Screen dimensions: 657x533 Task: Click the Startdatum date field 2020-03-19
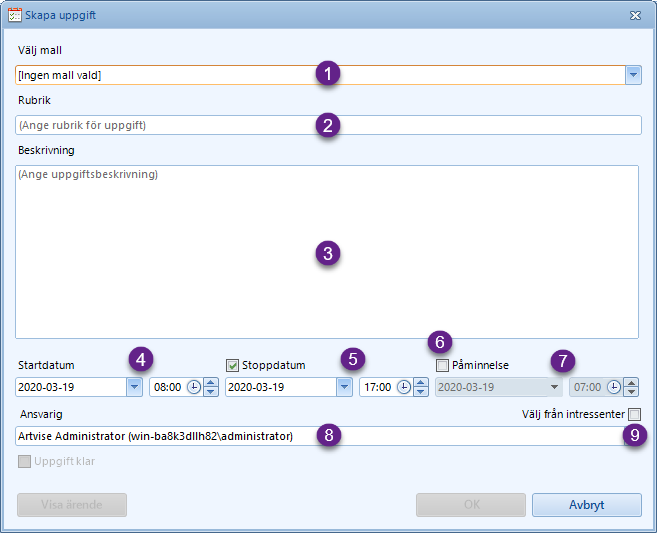71,387
